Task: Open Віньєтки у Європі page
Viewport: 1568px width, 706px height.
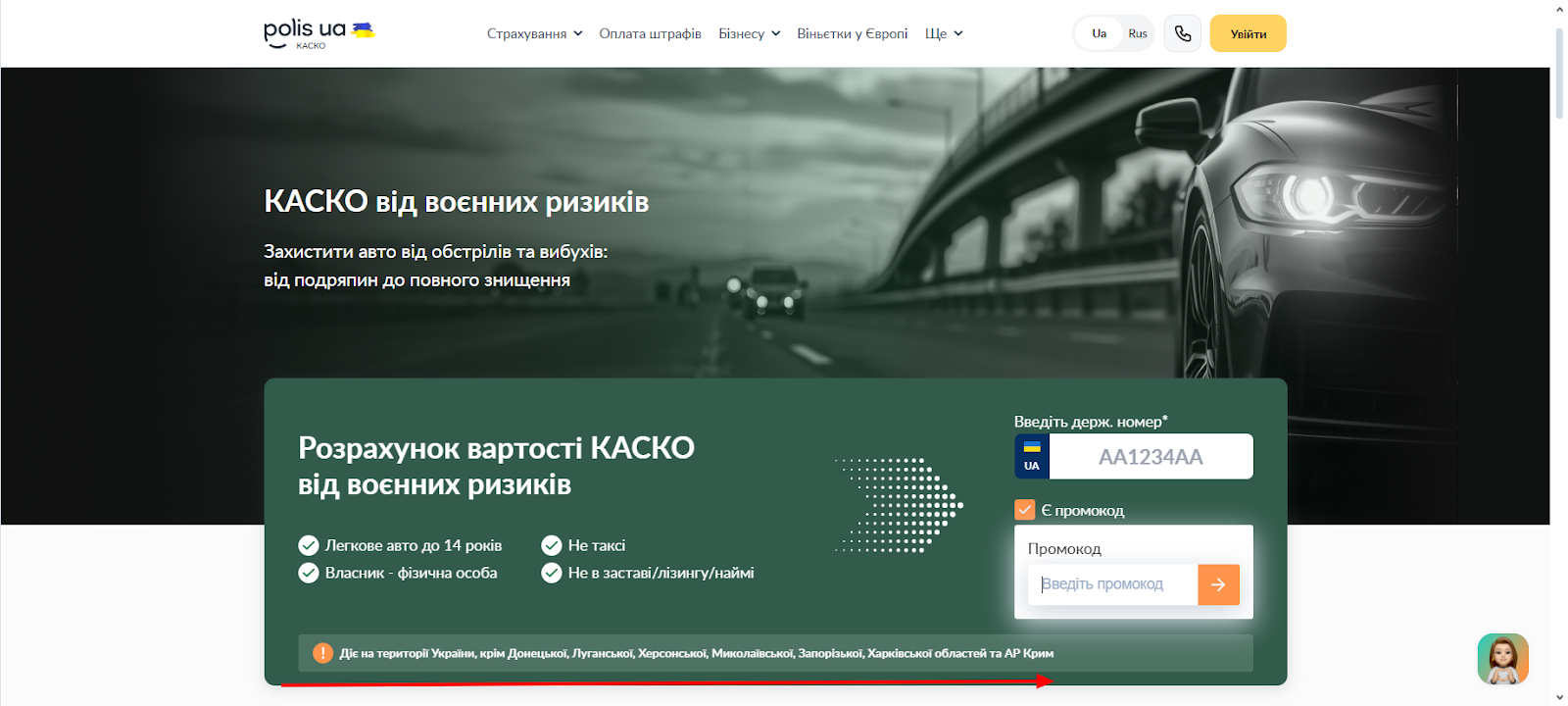Action: [x=853, y=33]
